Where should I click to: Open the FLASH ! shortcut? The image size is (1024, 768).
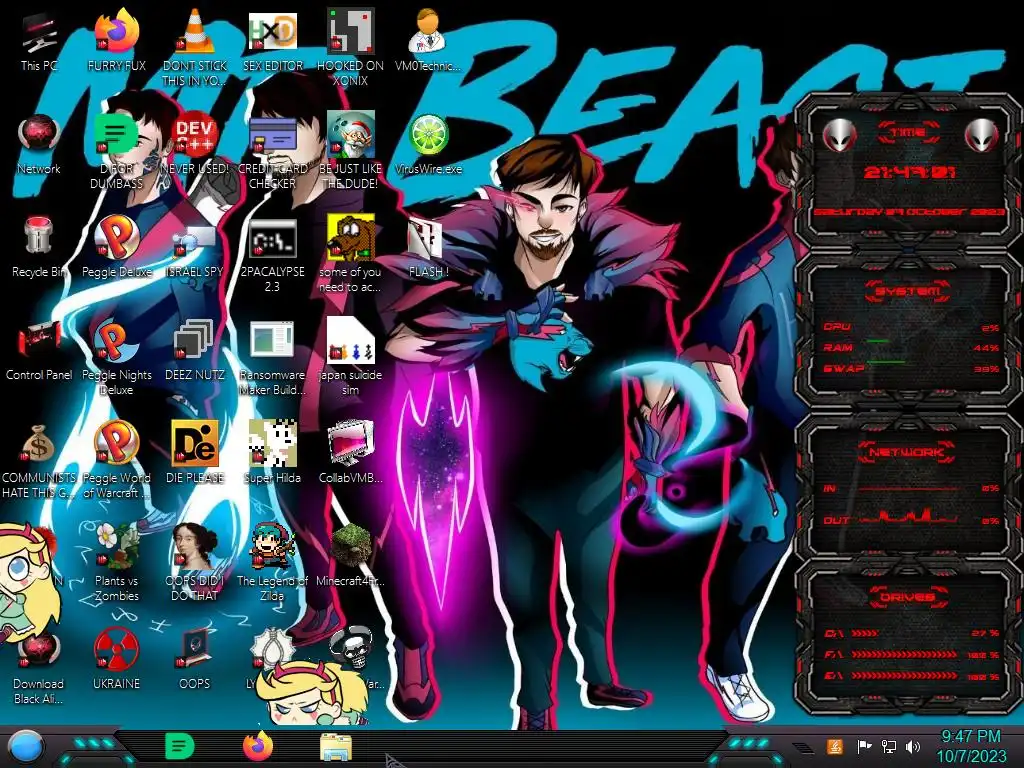[428, 248]
